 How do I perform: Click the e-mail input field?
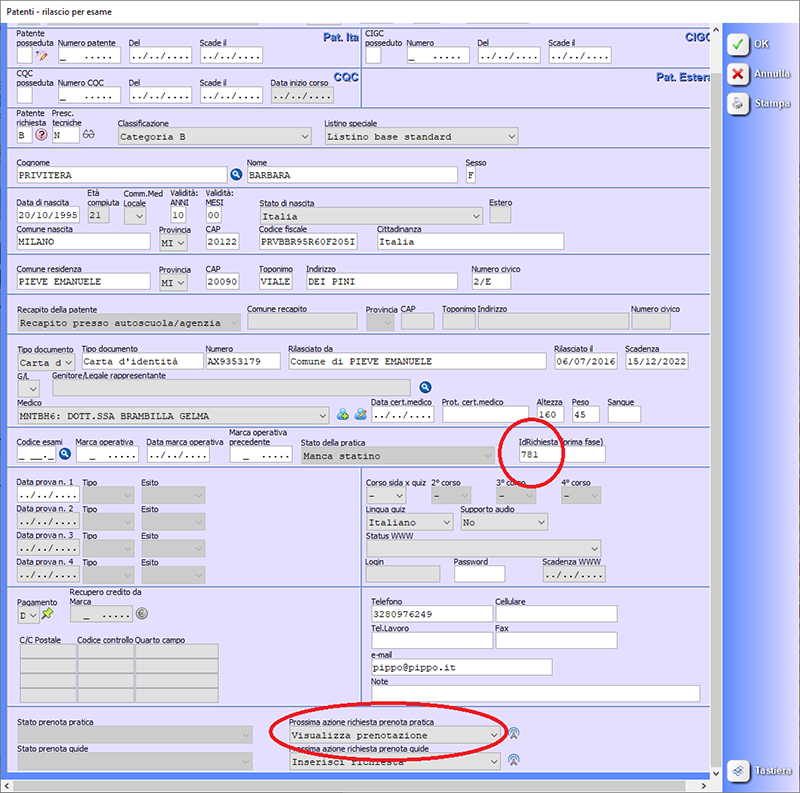point(461,667)
